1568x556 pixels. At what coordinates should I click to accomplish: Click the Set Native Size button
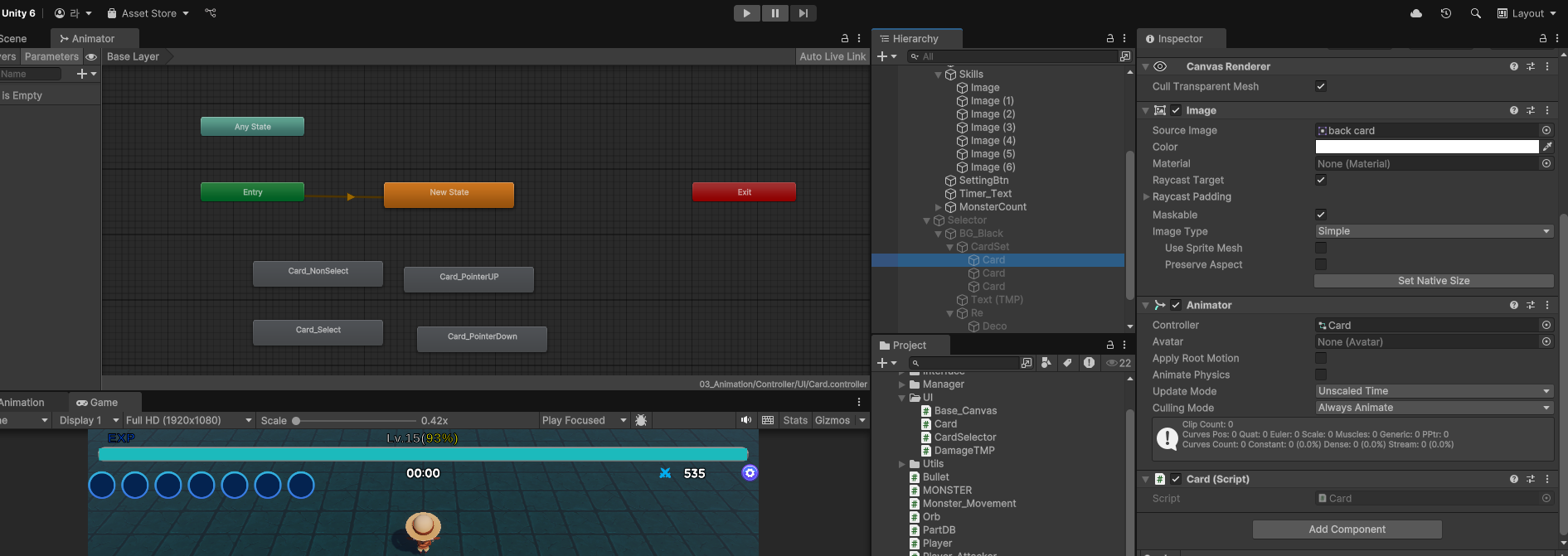tap(1434, 281)
